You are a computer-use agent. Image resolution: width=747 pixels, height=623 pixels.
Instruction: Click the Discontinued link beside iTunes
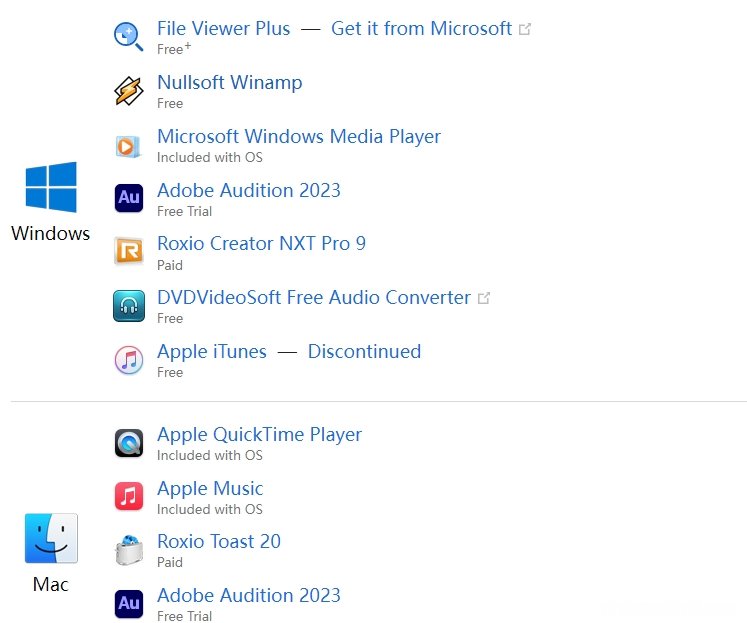click(x=364, y=352)
